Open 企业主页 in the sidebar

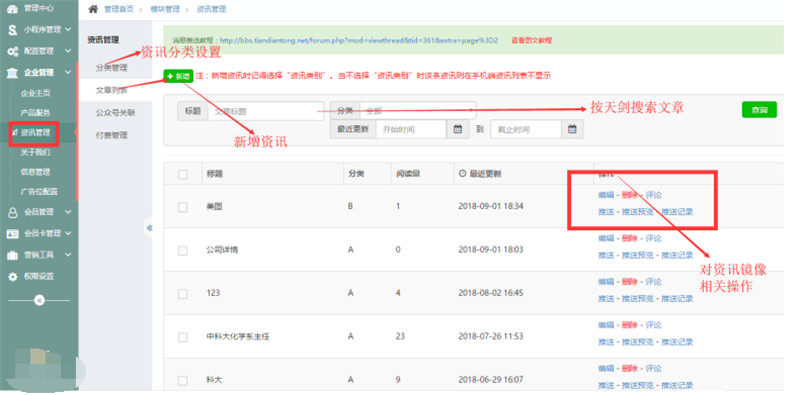(35, 93)
